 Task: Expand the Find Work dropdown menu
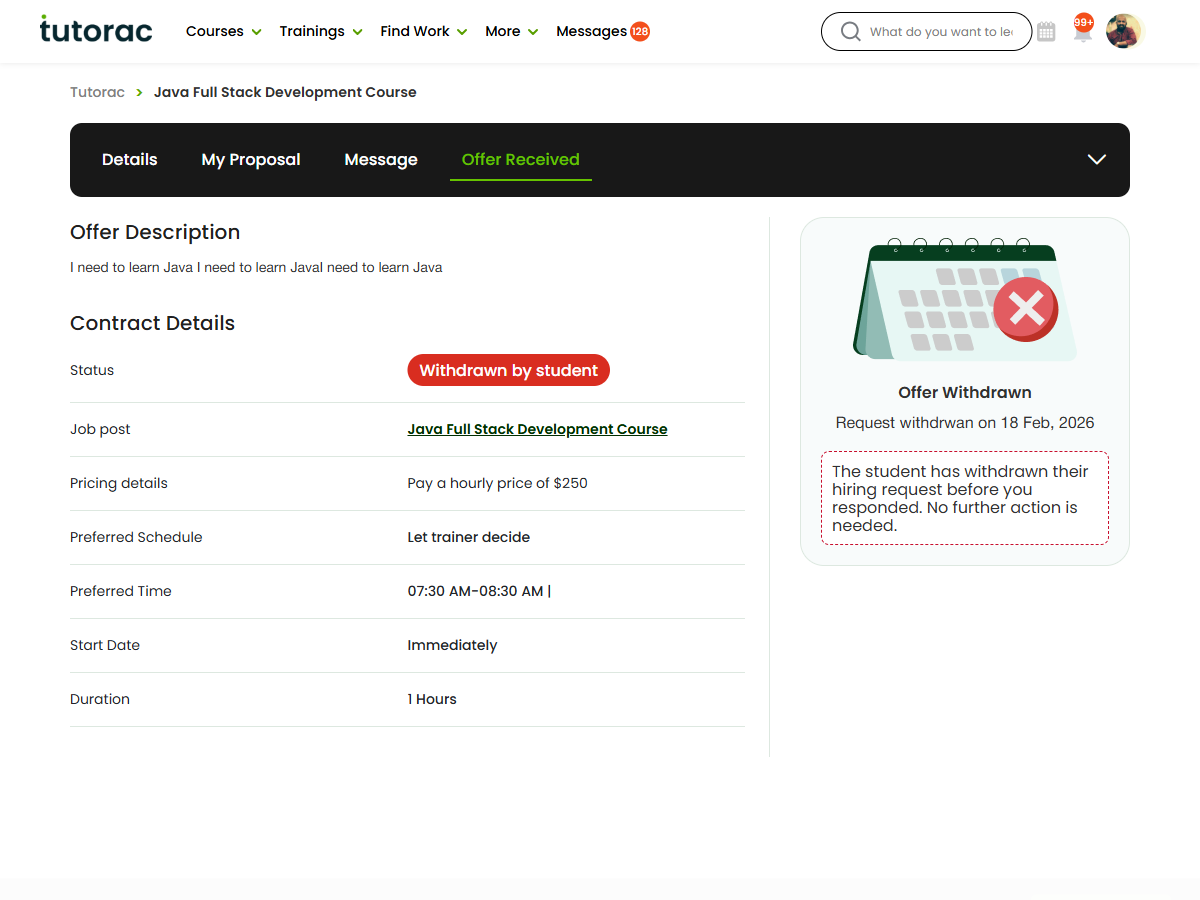[x=424, y=31]
